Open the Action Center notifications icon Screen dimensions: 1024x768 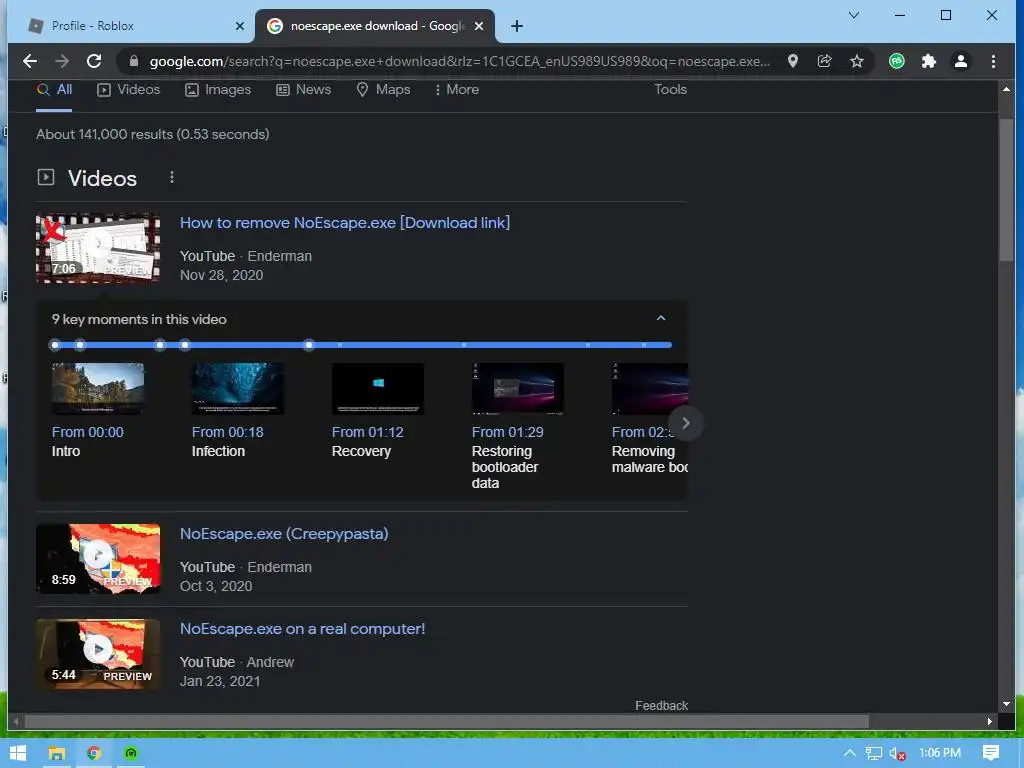(x=991, y=753)
